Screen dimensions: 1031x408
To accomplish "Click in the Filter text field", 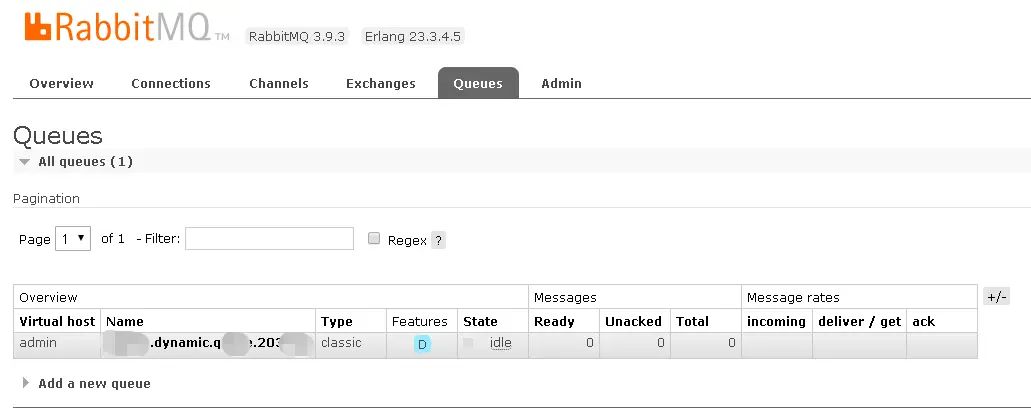I will point(269,238).
